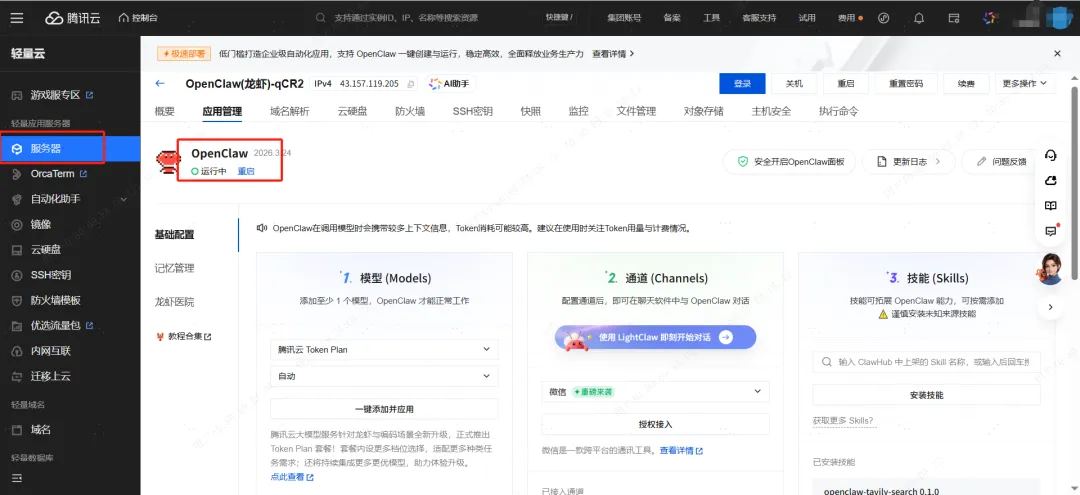Click the 重启 link under OpenClaw
Viewport: 1080px width, 495px height.
pos(246,171)
